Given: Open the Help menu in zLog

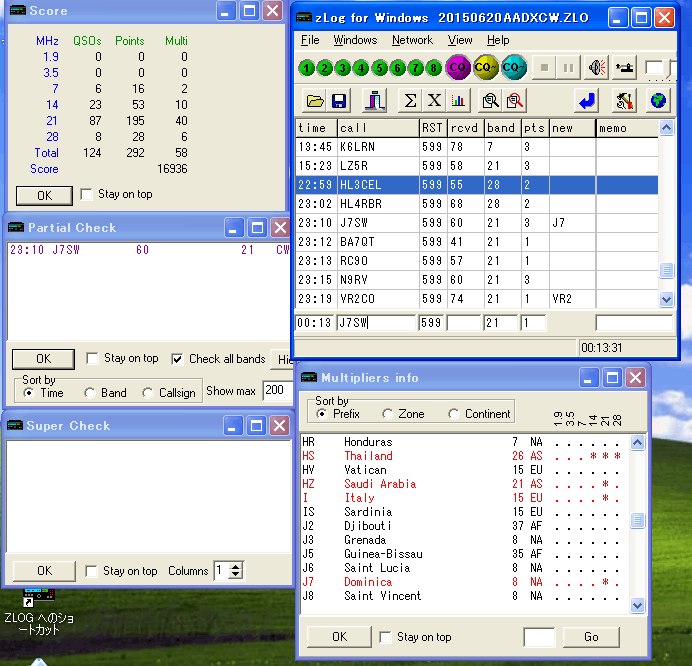Looking at the screenshot, I should pyautogui.click(x=498, y=40).
